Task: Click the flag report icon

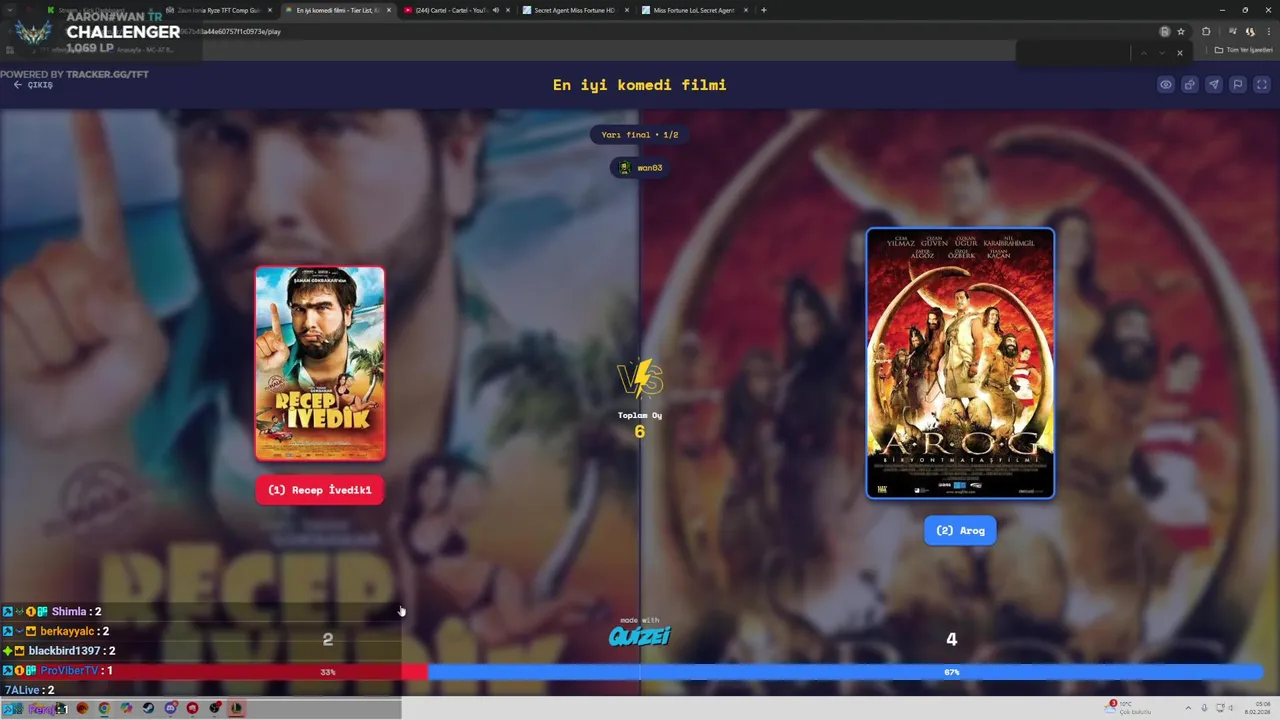Action: pyautogui.click(x=1238, y=85)
